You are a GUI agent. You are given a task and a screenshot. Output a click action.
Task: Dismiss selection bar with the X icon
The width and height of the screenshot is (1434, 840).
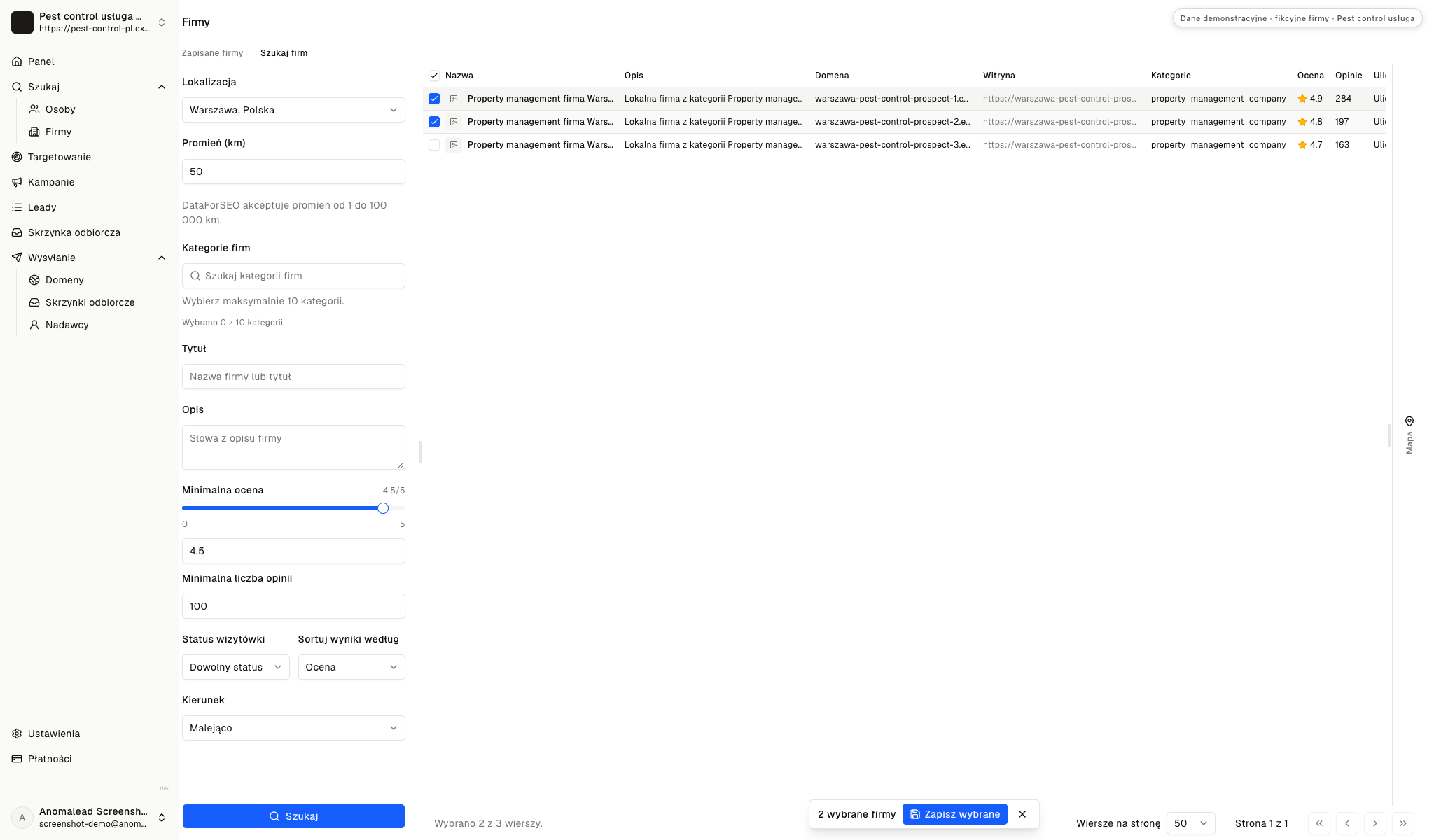tap(1022, 814)
